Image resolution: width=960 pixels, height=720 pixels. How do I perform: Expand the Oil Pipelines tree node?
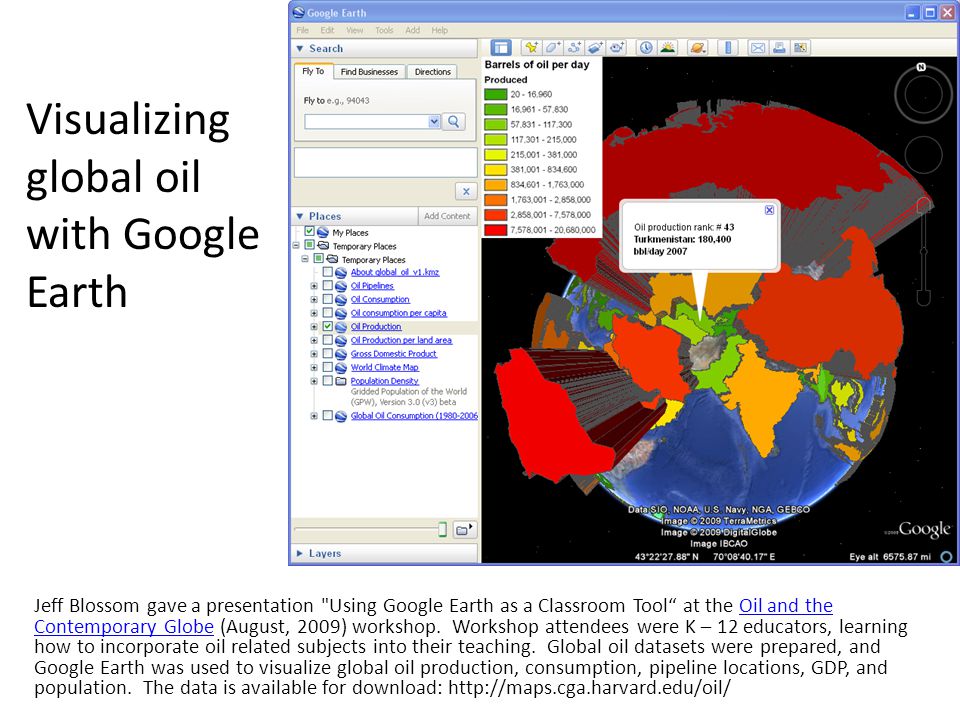coord(314,286)
